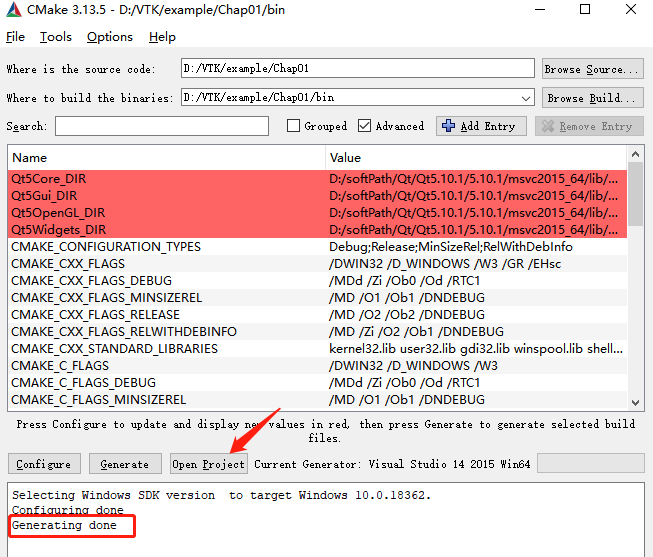Viewport: 653px width, 557px height.
Task: Click the Value column header
Action: click(476, 158)
